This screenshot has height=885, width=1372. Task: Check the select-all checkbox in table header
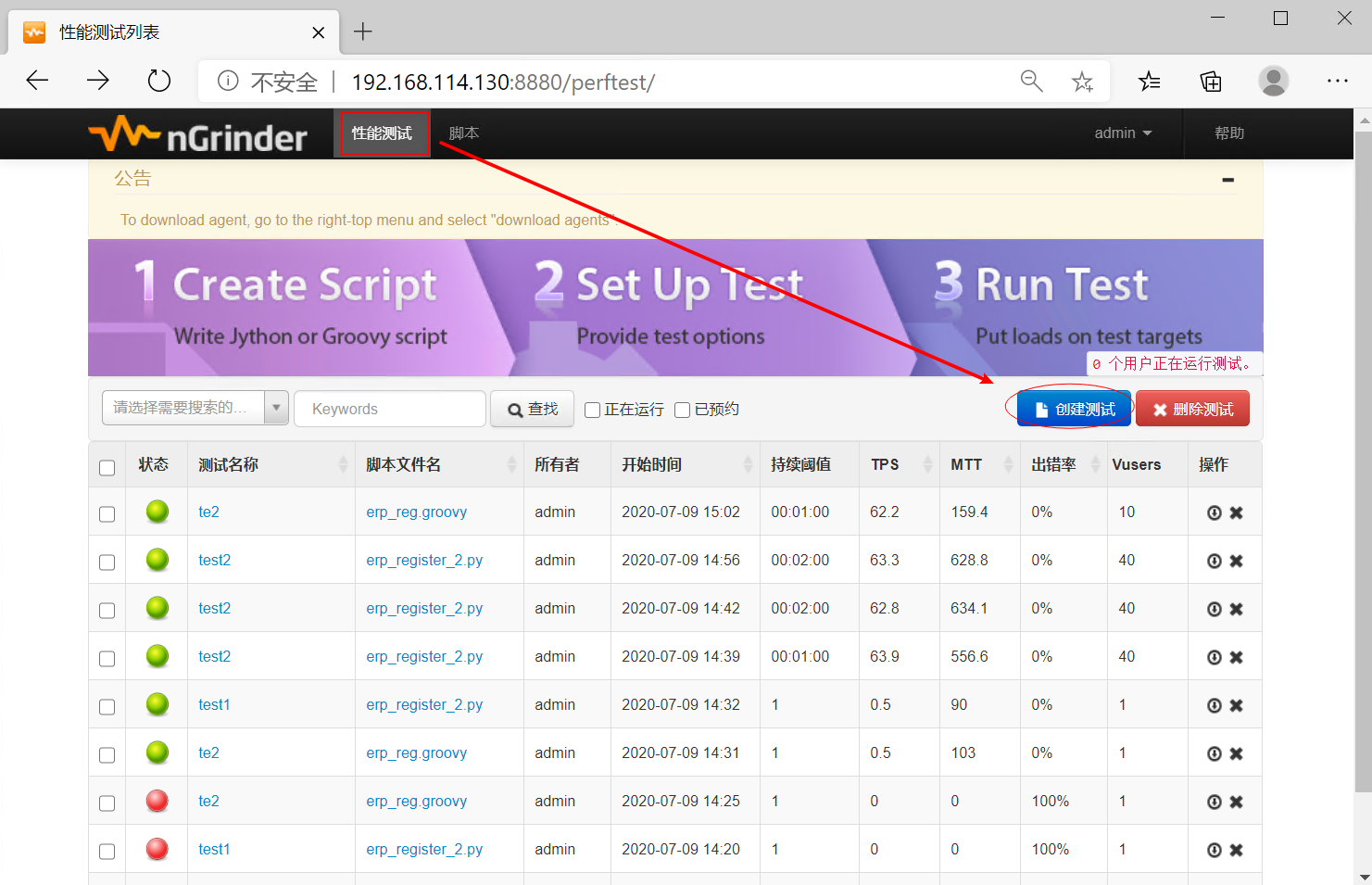click(107, 467)
